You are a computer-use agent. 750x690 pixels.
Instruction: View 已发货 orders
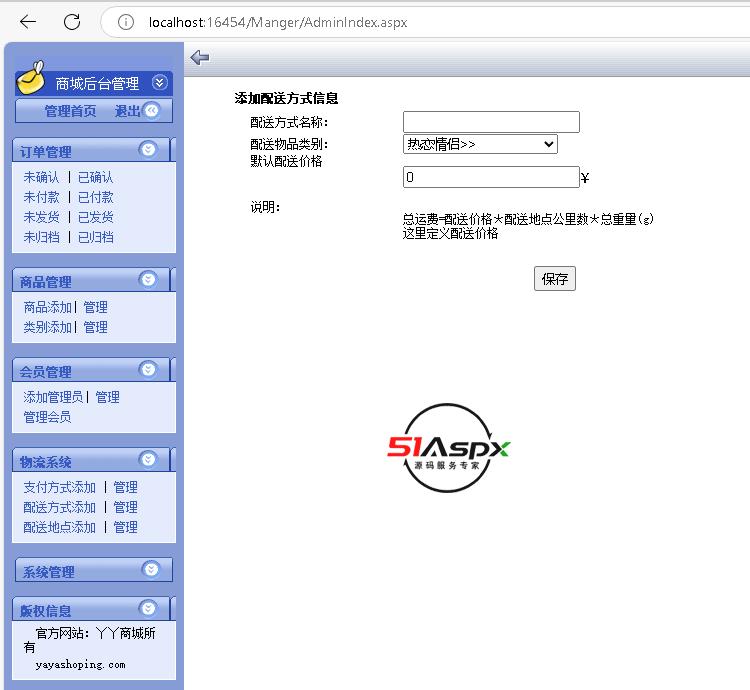point(96,218)
